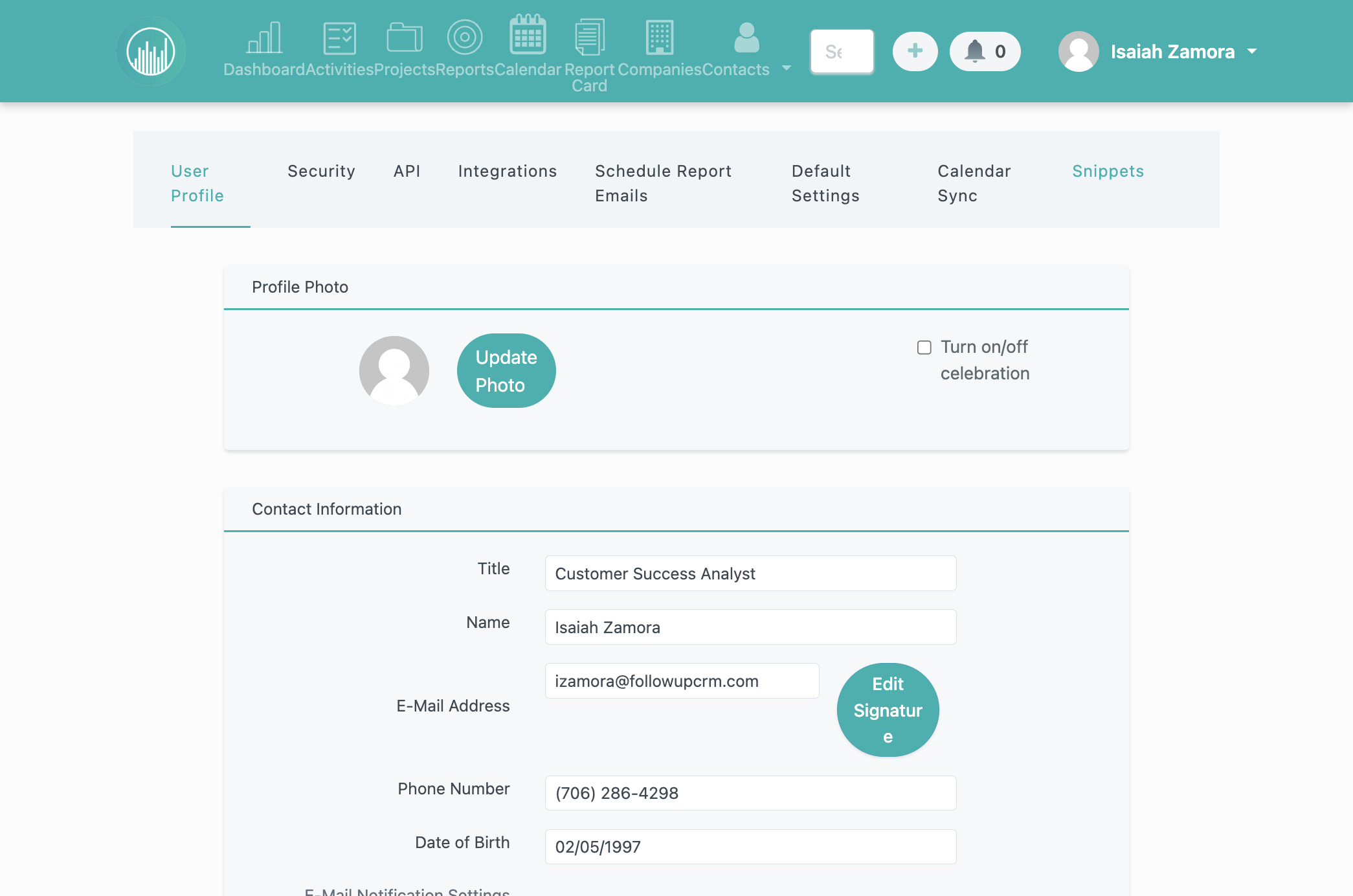Open the Reports target icon

[465, 38]
